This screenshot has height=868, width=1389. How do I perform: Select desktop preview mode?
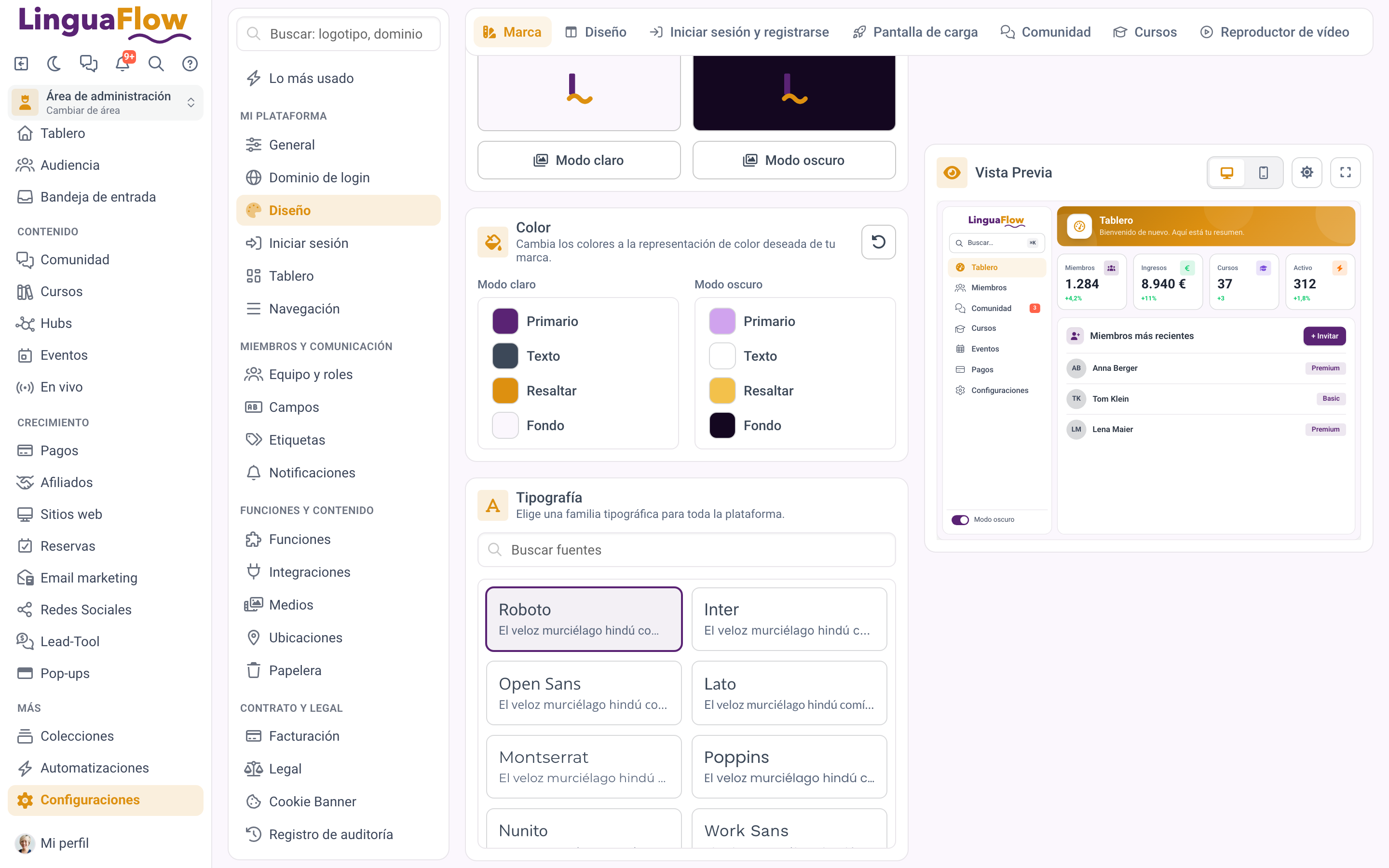pos(1227,172)
